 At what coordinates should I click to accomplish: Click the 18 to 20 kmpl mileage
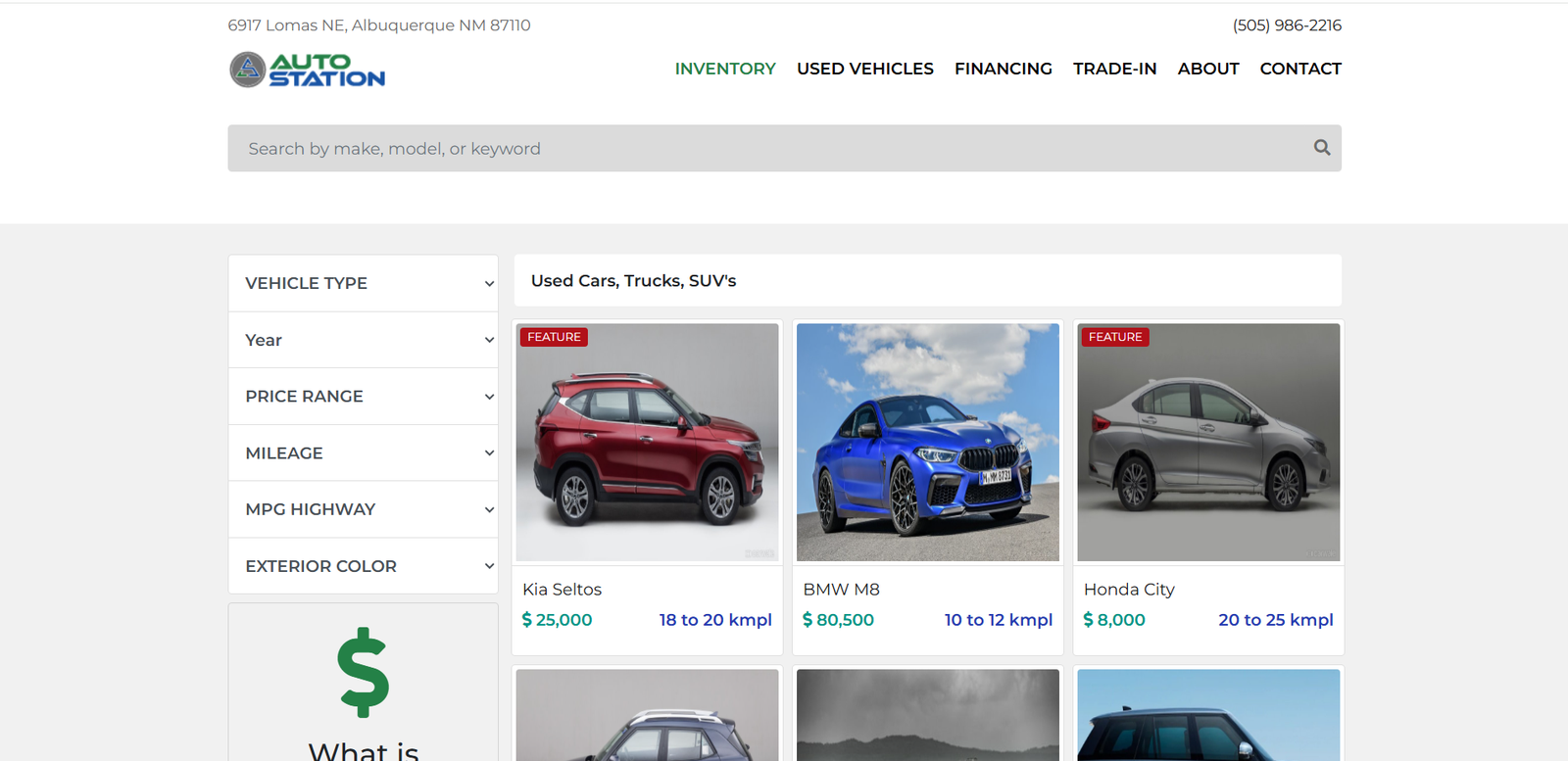[715, 620]
